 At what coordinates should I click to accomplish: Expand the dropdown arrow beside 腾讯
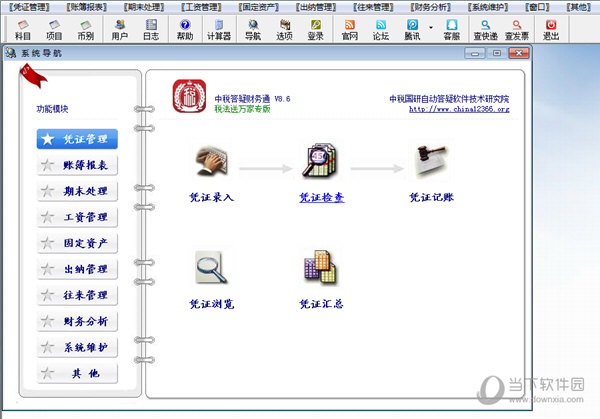[x=431, y=28]
